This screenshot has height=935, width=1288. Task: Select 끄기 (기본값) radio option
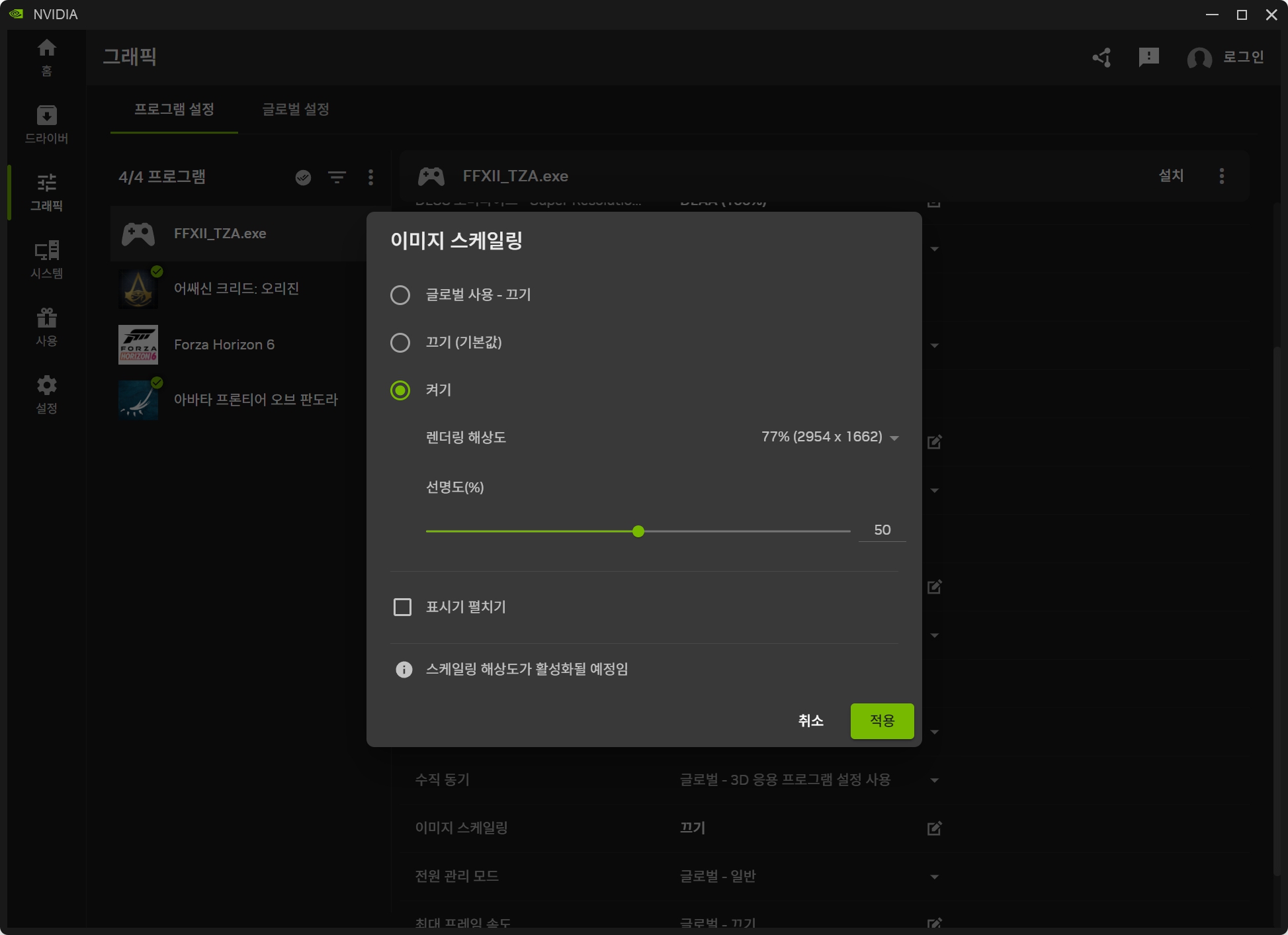coord(400,343)
